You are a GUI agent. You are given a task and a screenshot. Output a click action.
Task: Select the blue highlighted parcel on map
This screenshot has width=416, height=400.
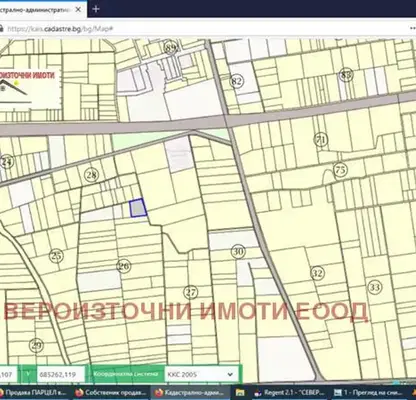(138, 208)
